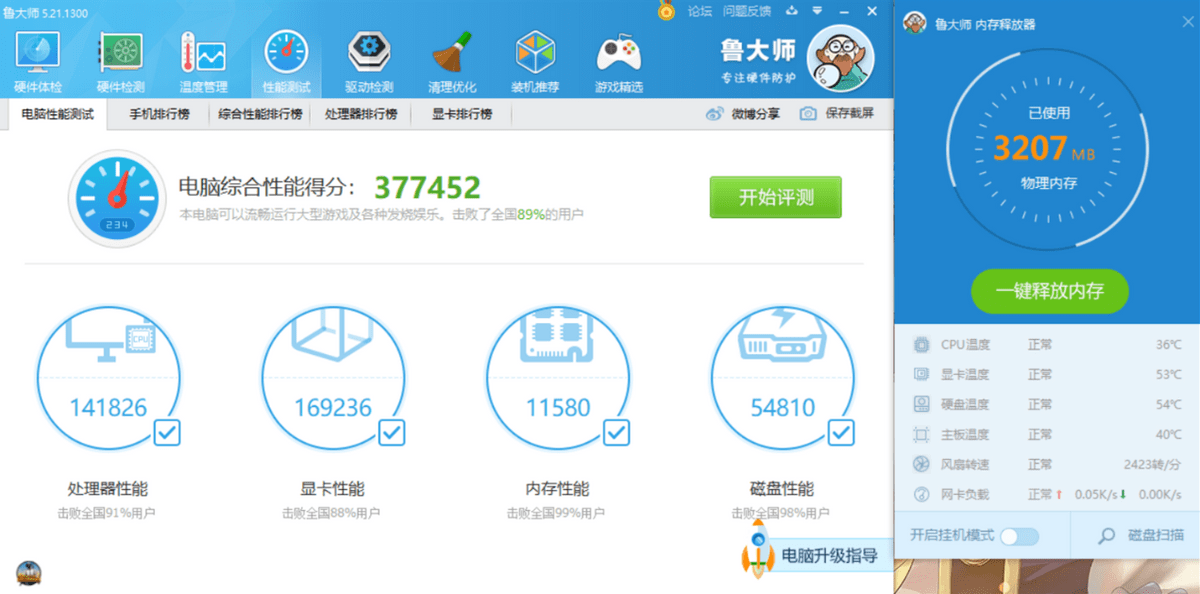Click the mascot icon in 内存释放器 title
Image resolution: width=1200 pixels, height=594 pixels.
pyautogui.click(x=915, y=23)
